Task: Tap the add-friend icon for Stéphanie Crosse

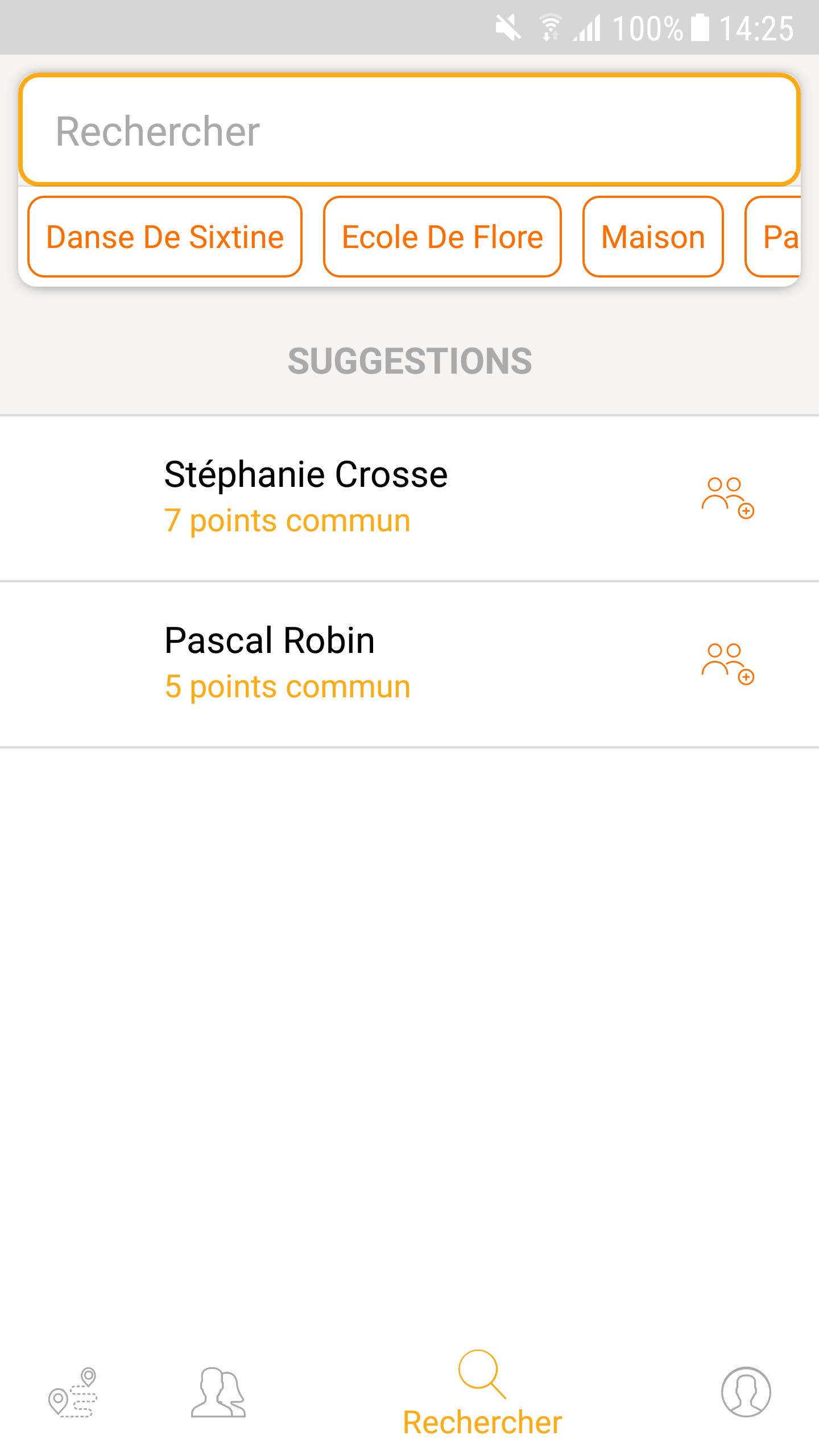Action: pos(727,498)
